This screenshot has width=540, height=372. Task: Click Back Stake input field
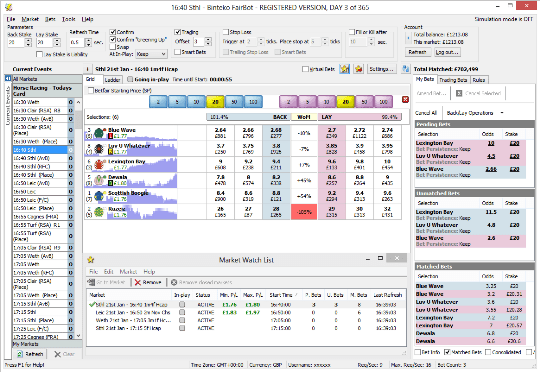(x=16, y=42)
